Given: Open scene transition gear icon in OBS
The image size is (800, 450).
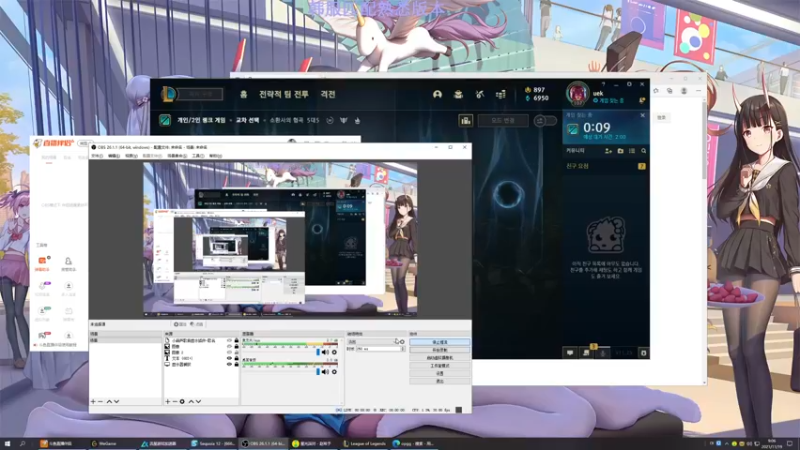Looking at the screenshot, I should click(x=402, y=341).
